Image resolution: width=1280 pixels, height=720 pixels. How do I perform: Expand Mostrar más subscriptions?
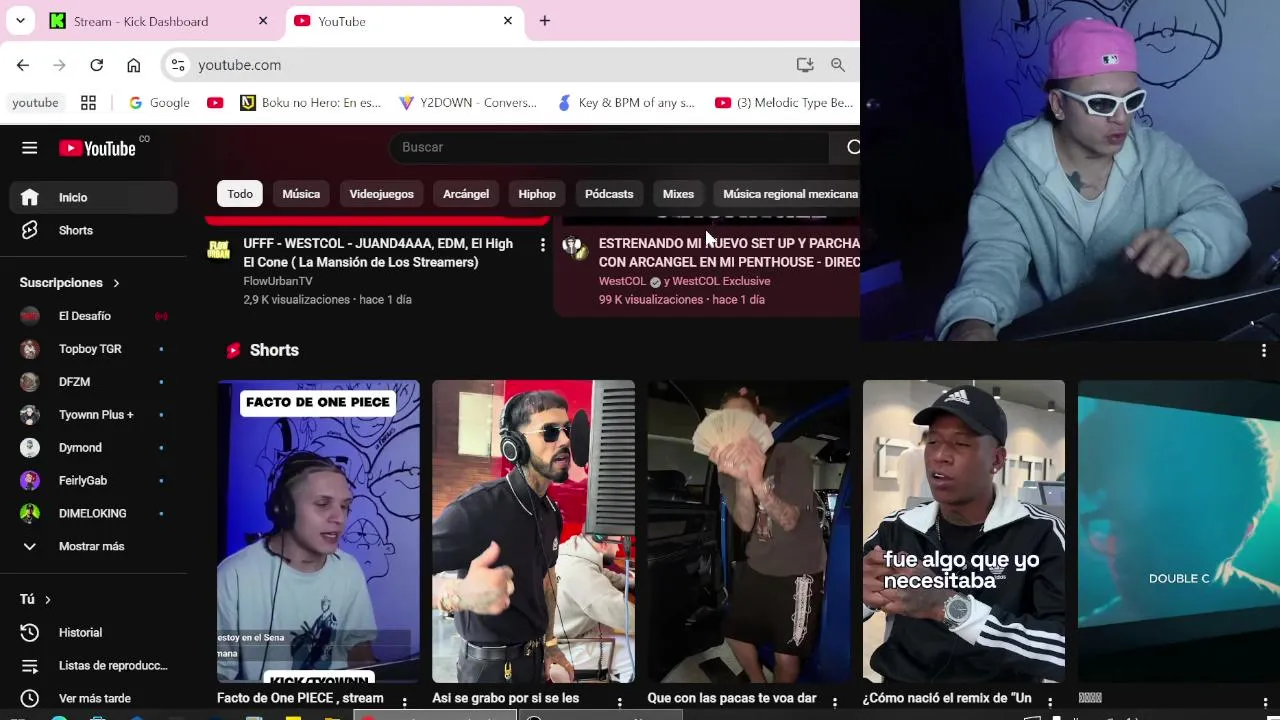[94, 546]
